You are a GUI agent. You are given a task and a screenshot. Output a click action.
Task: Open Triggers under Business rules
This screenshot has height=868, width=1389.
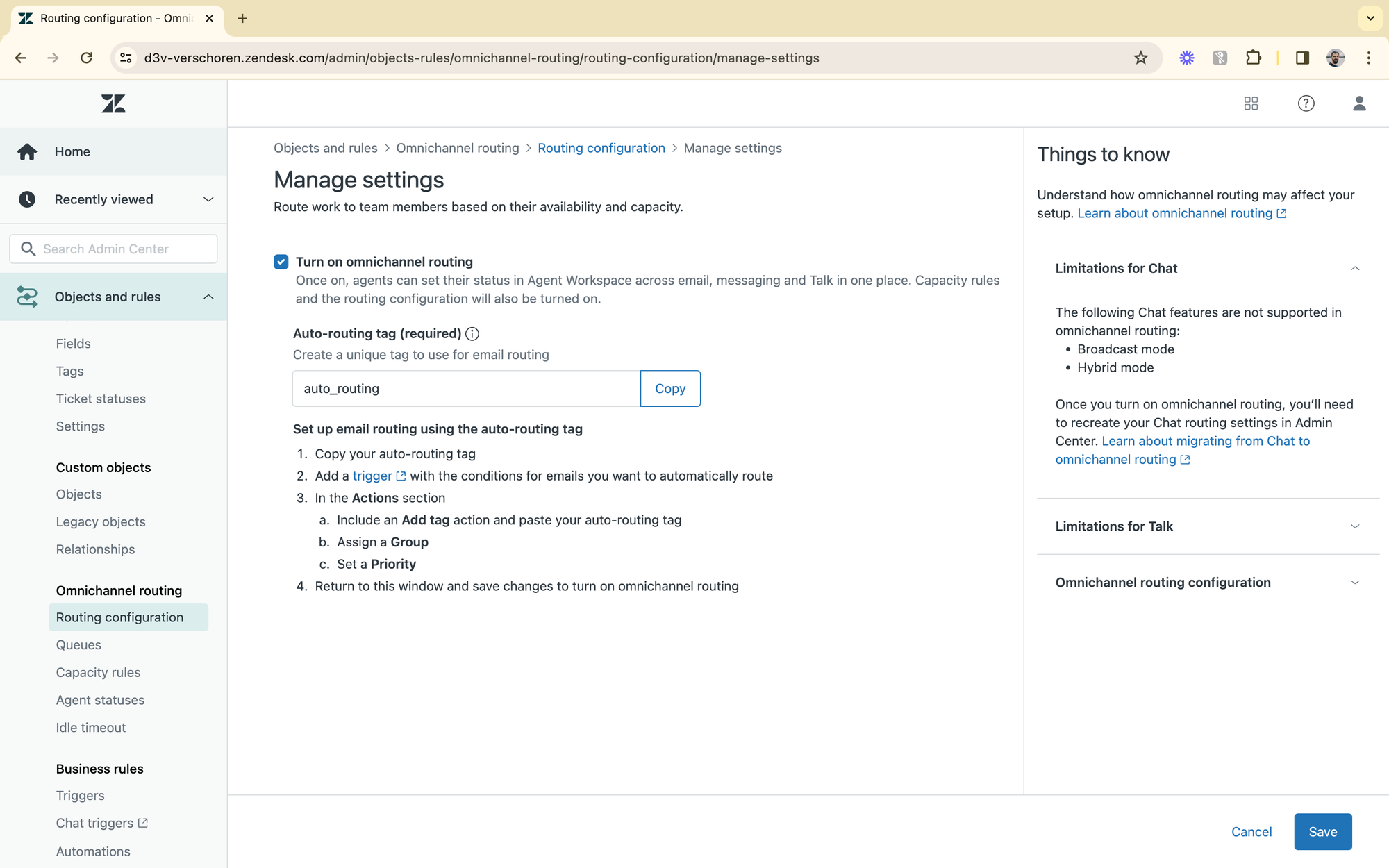80,796
